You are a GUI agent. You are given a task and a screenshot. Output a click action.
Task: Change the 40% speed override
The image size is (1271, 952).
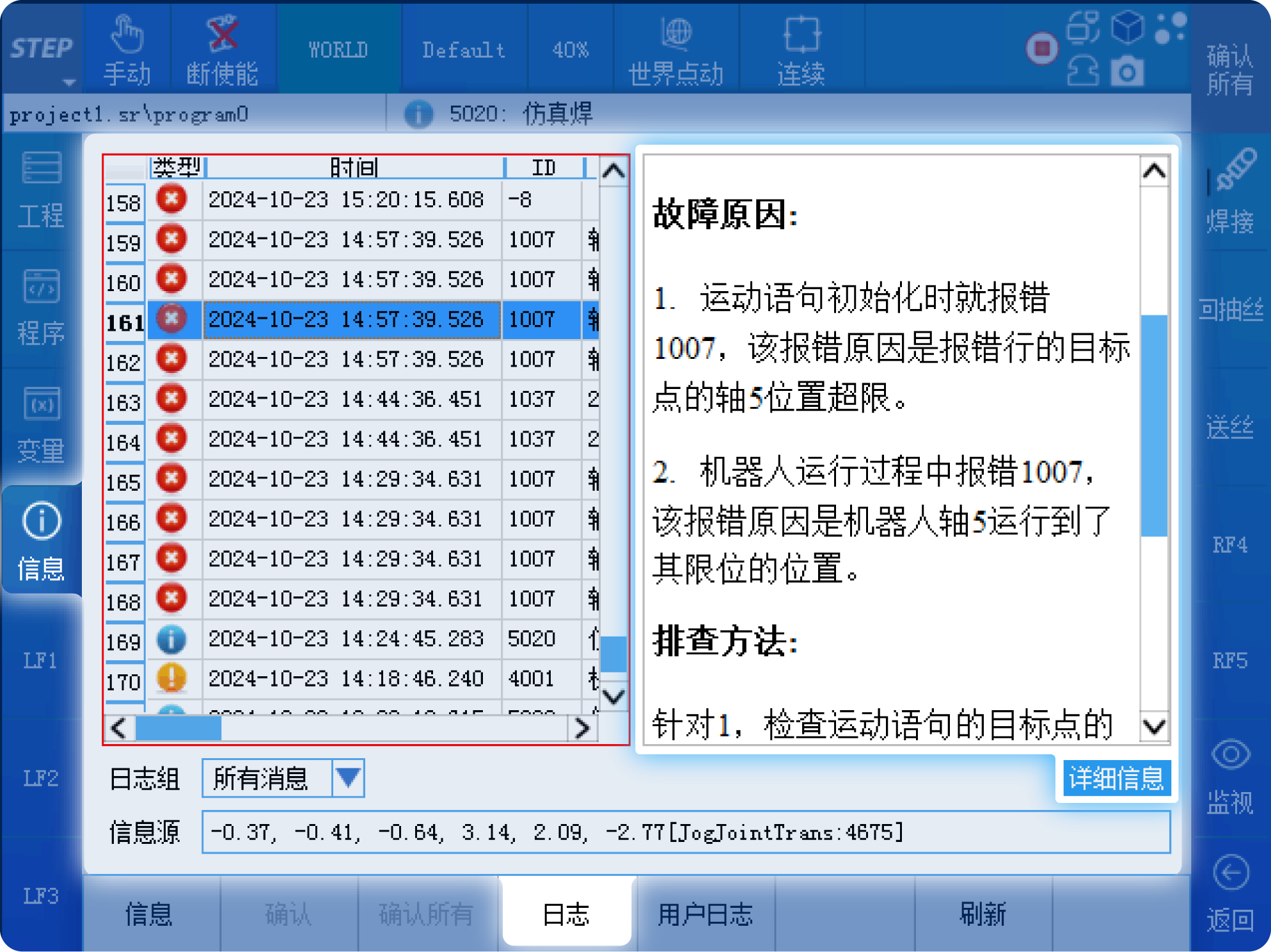[570, 49]
